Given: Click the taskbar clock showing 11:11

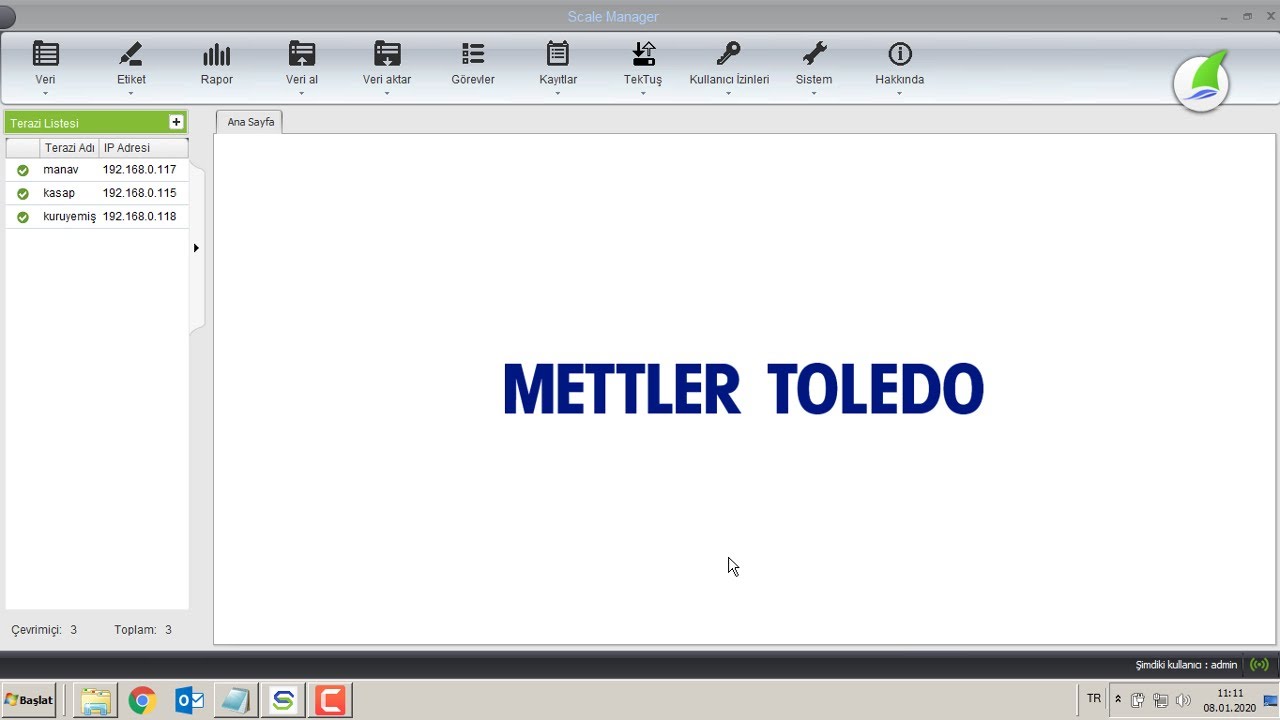Looking at the screenshot, I should (1230, 700).
